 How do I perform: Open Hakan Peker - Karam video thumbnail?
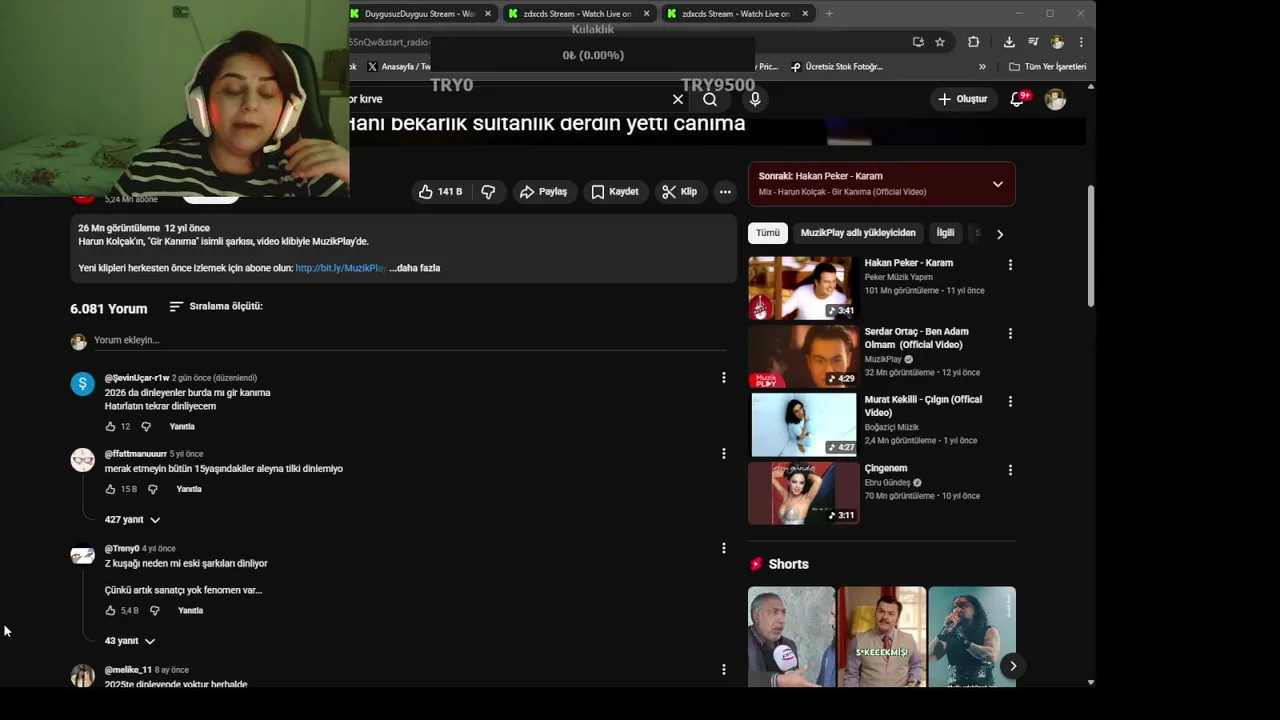pos(803,288)
